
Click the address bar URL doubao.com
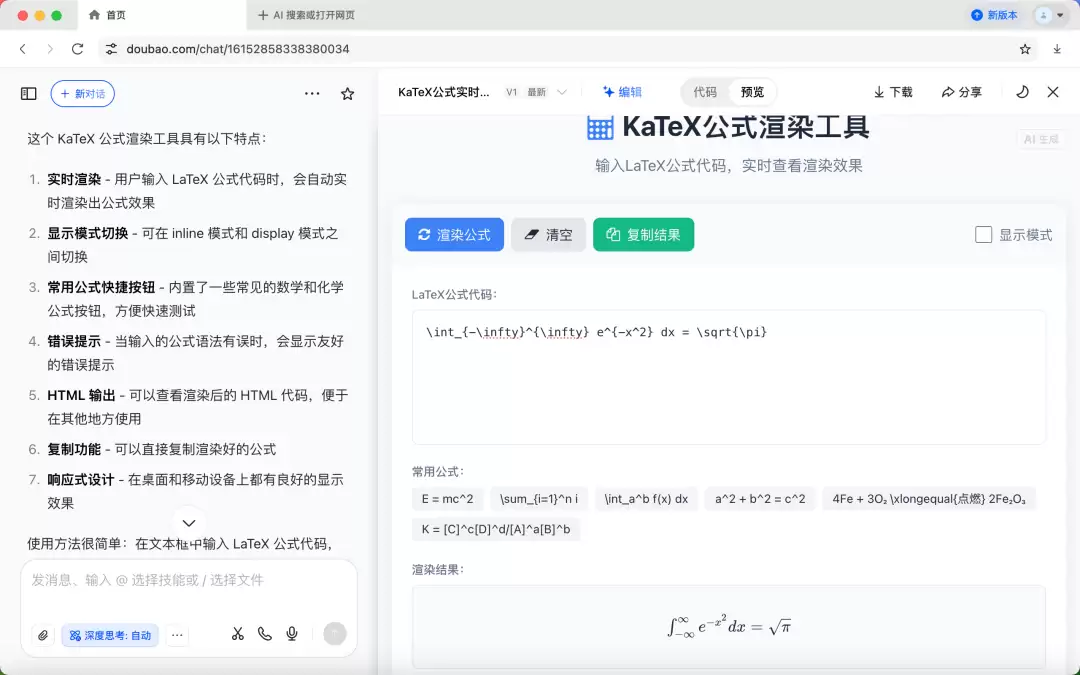pyautogui.click(x=238, y=49)
